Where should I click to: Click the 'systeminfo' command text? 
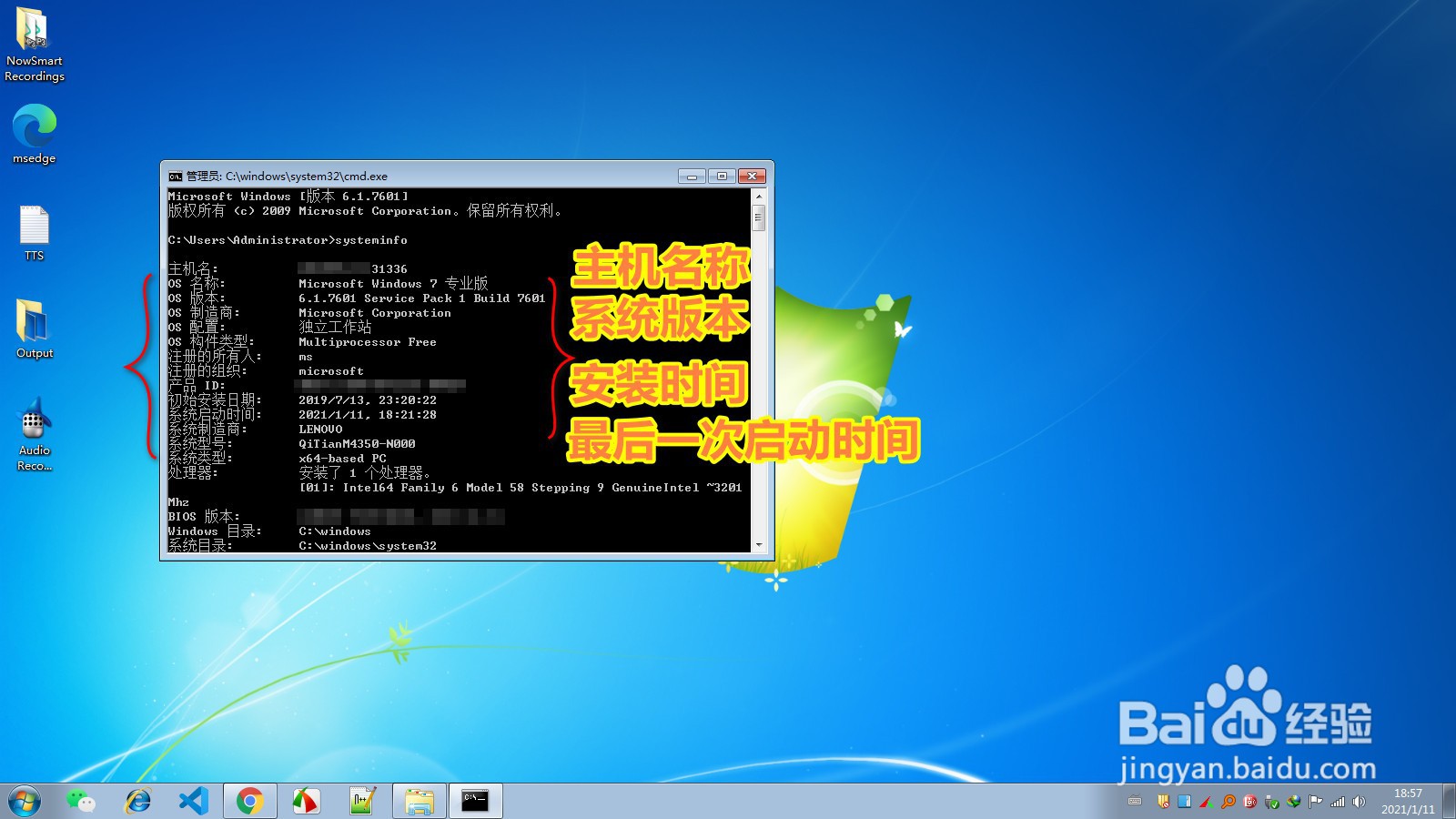click(x=371, y=240)
